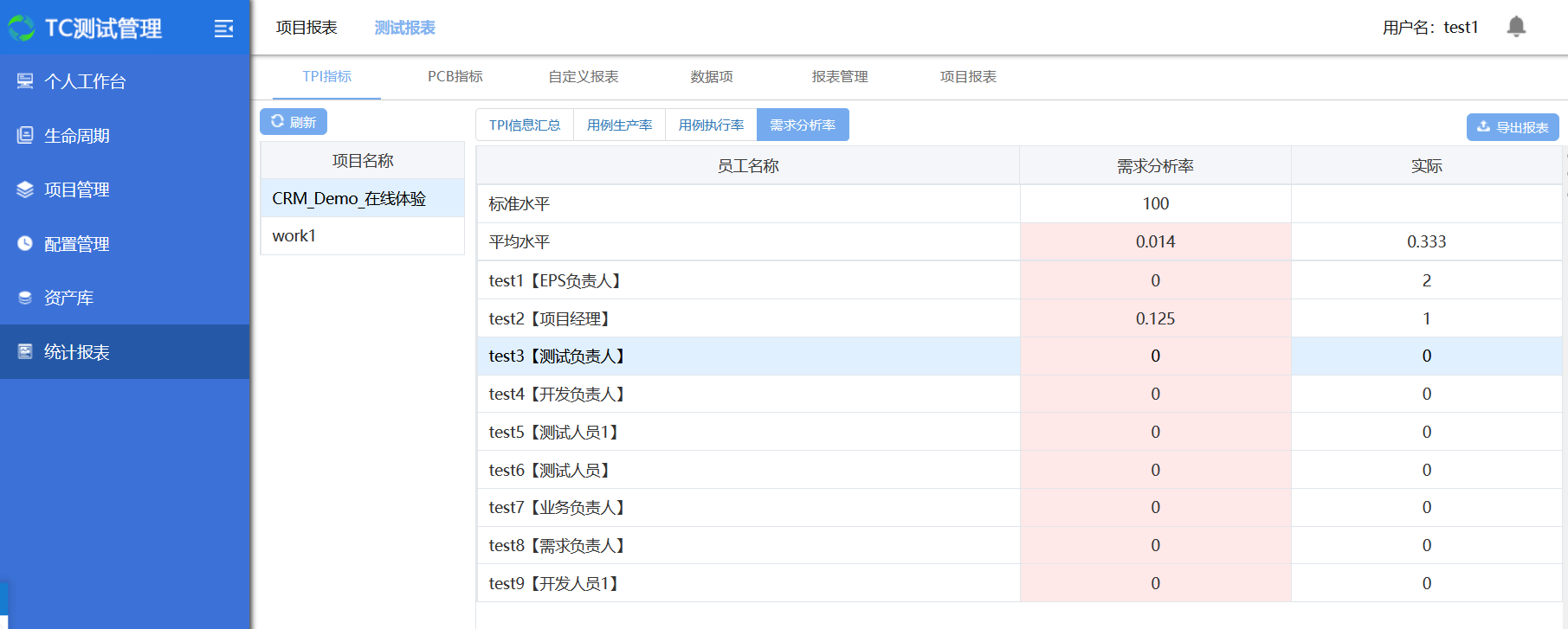
Task: Select the 用例生产率 sub-tab
Action: (x=619, y=125)
